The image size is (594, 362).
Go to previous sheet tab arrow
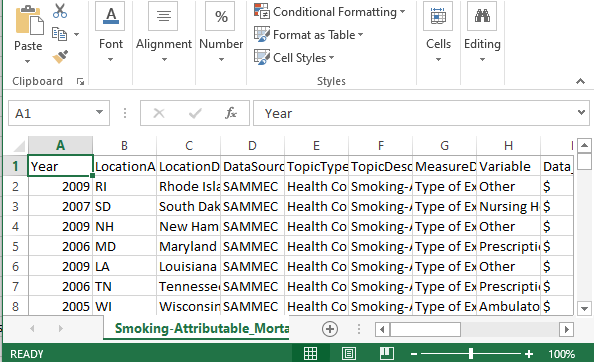[x=32, y=328]
